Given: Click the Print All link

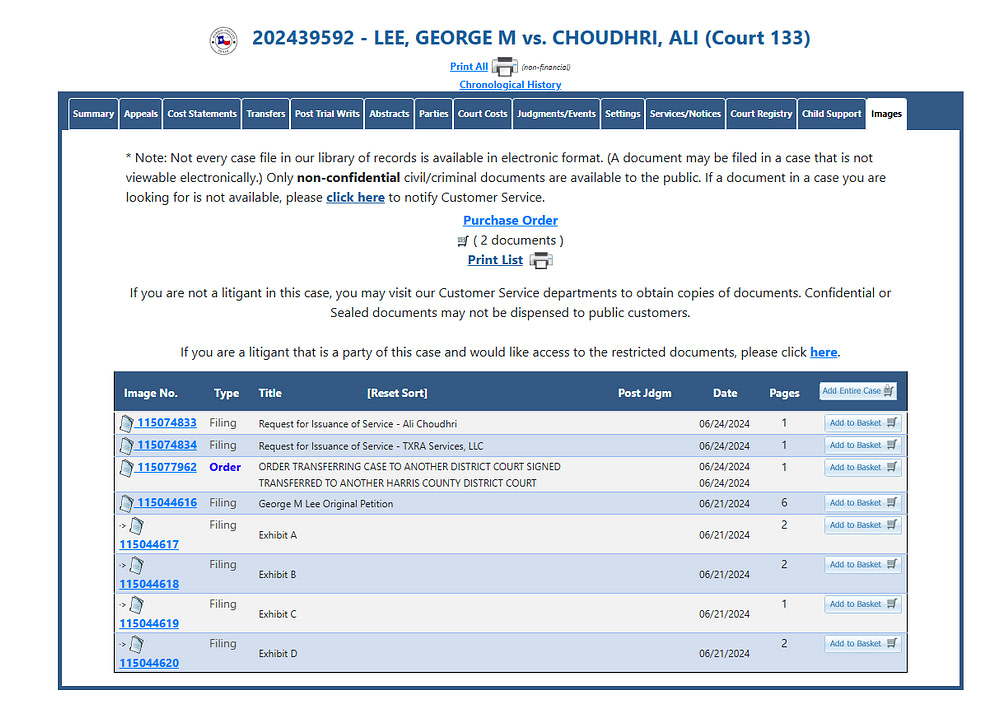Looking at the screenshot, I should 469,66.
